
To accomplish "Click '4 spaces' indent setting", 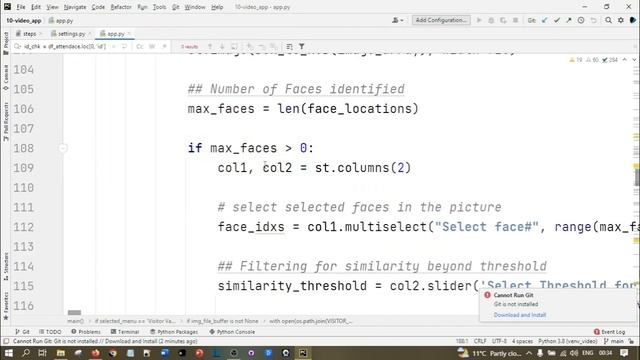I will coord(522,341).
